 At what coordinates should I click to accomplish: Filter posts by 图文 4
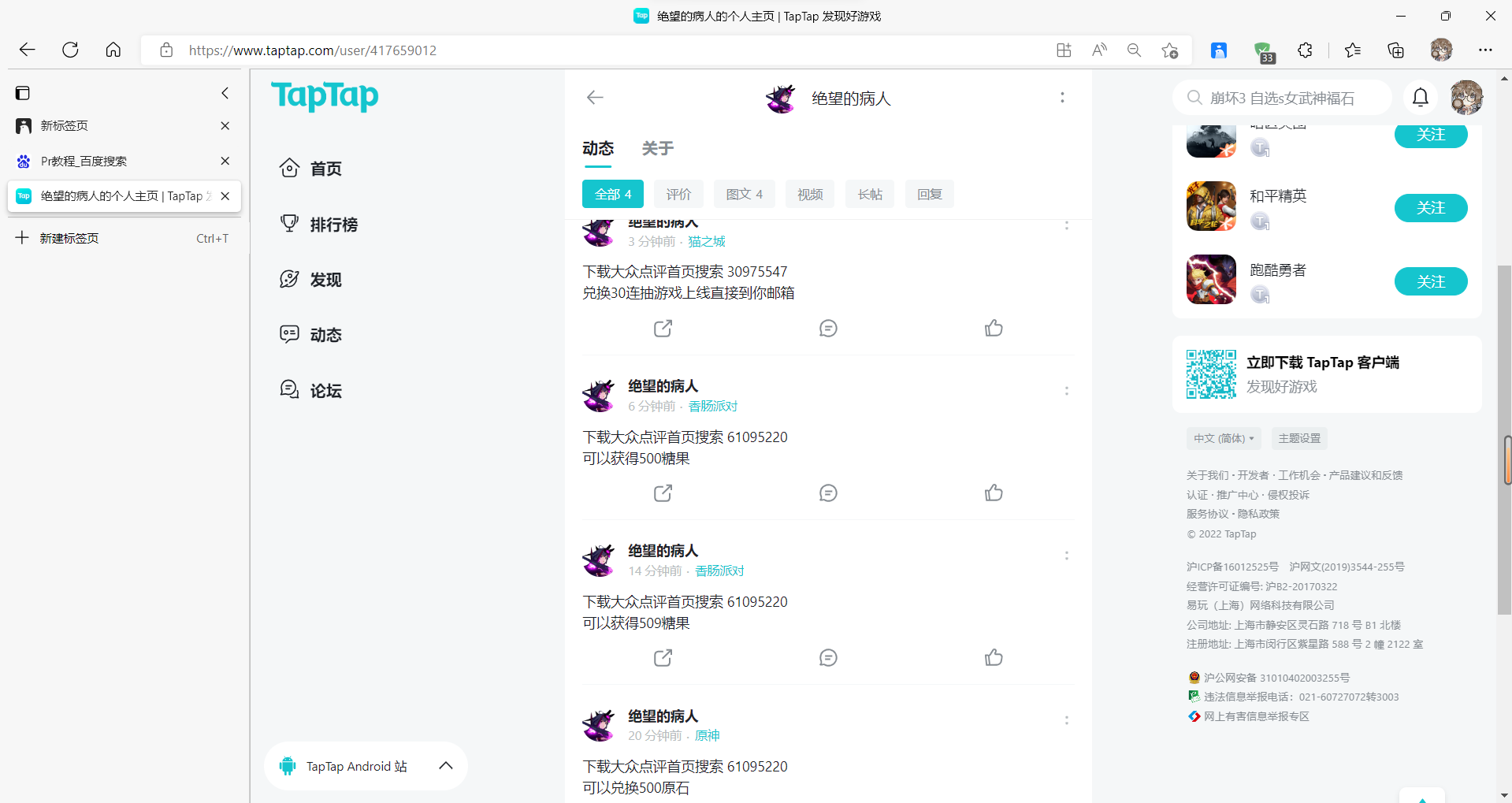click(x=745, y=194)
